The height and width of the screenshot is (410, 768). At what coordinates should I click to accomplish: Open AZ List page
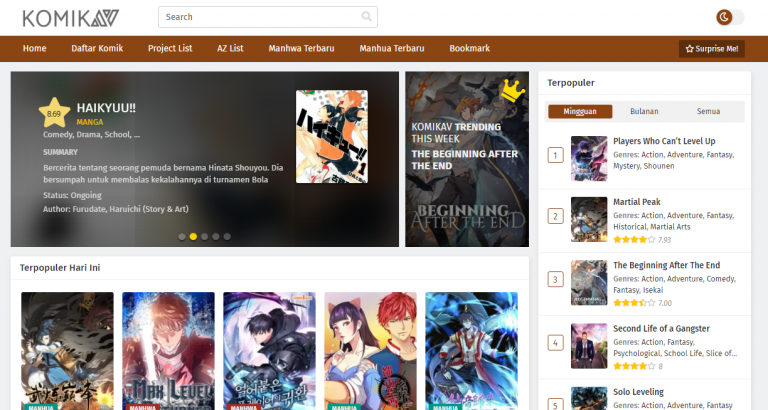click(230, 48)
